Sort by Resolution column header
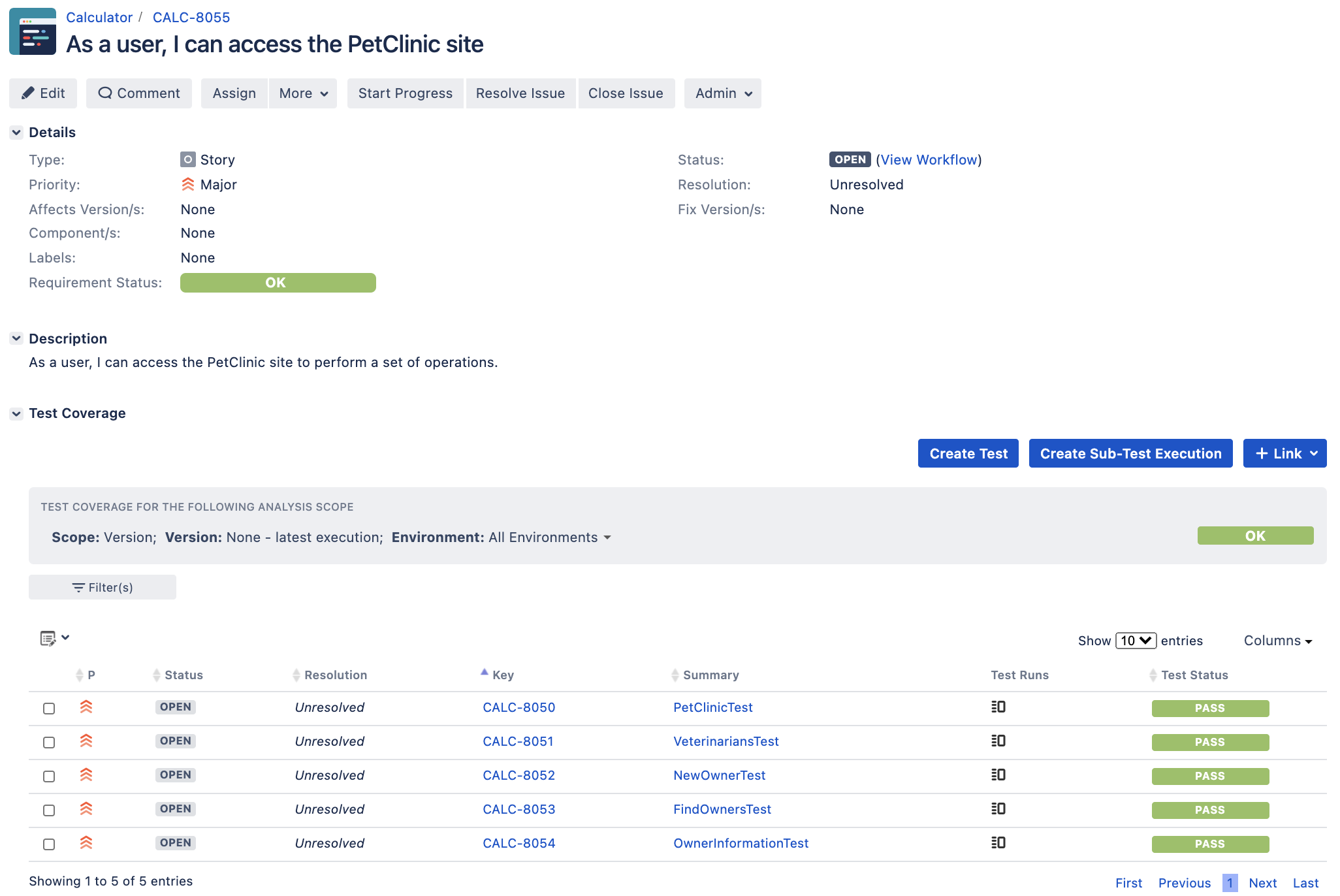The image size is (1340, 896). (x=330, y=675)
